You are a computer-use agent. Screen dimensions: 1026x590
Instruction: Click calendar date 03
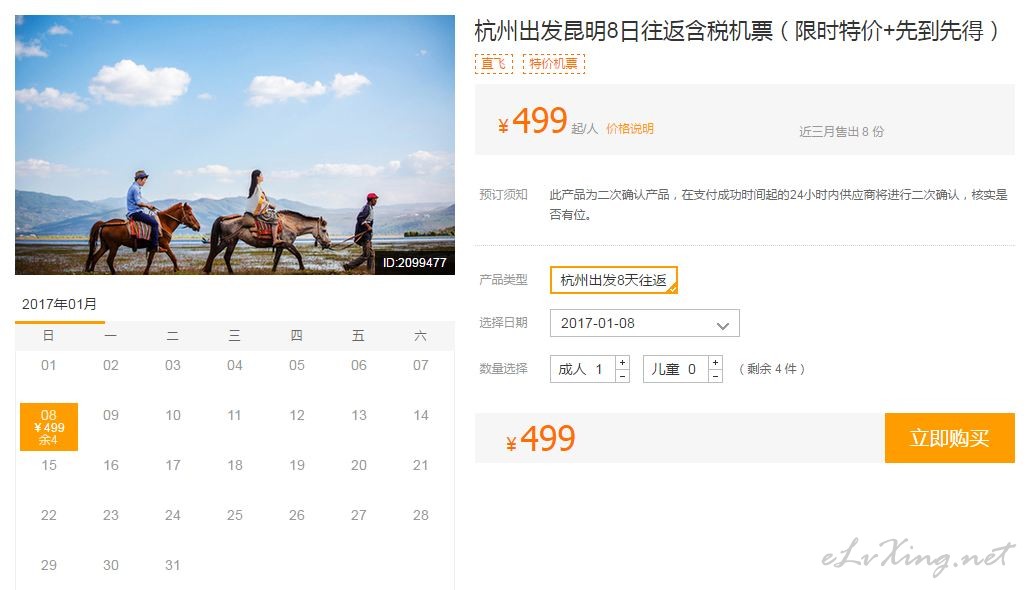(173, 365)
